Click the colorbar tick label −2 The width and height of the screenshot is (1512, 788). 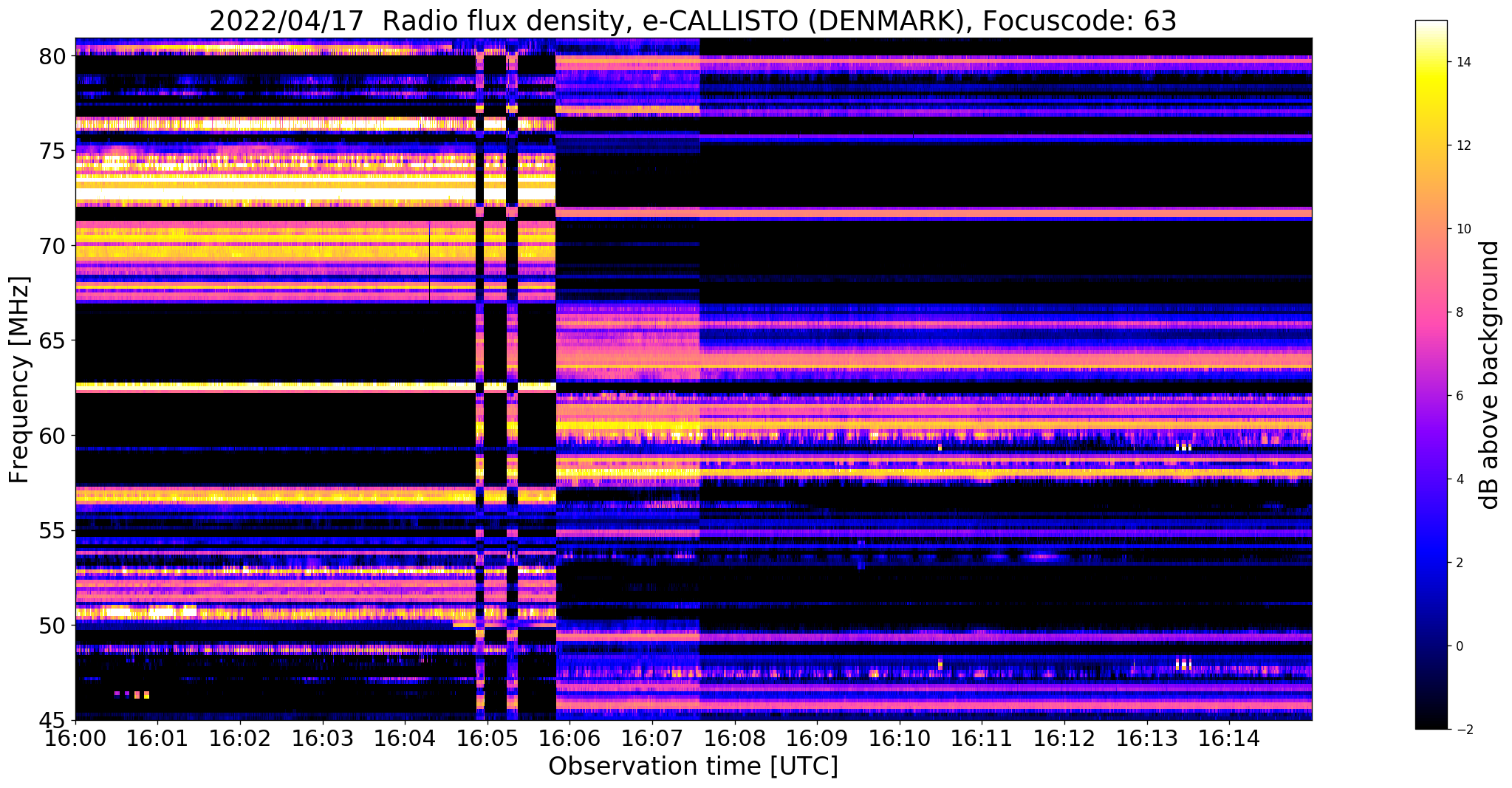[1463, 730]
